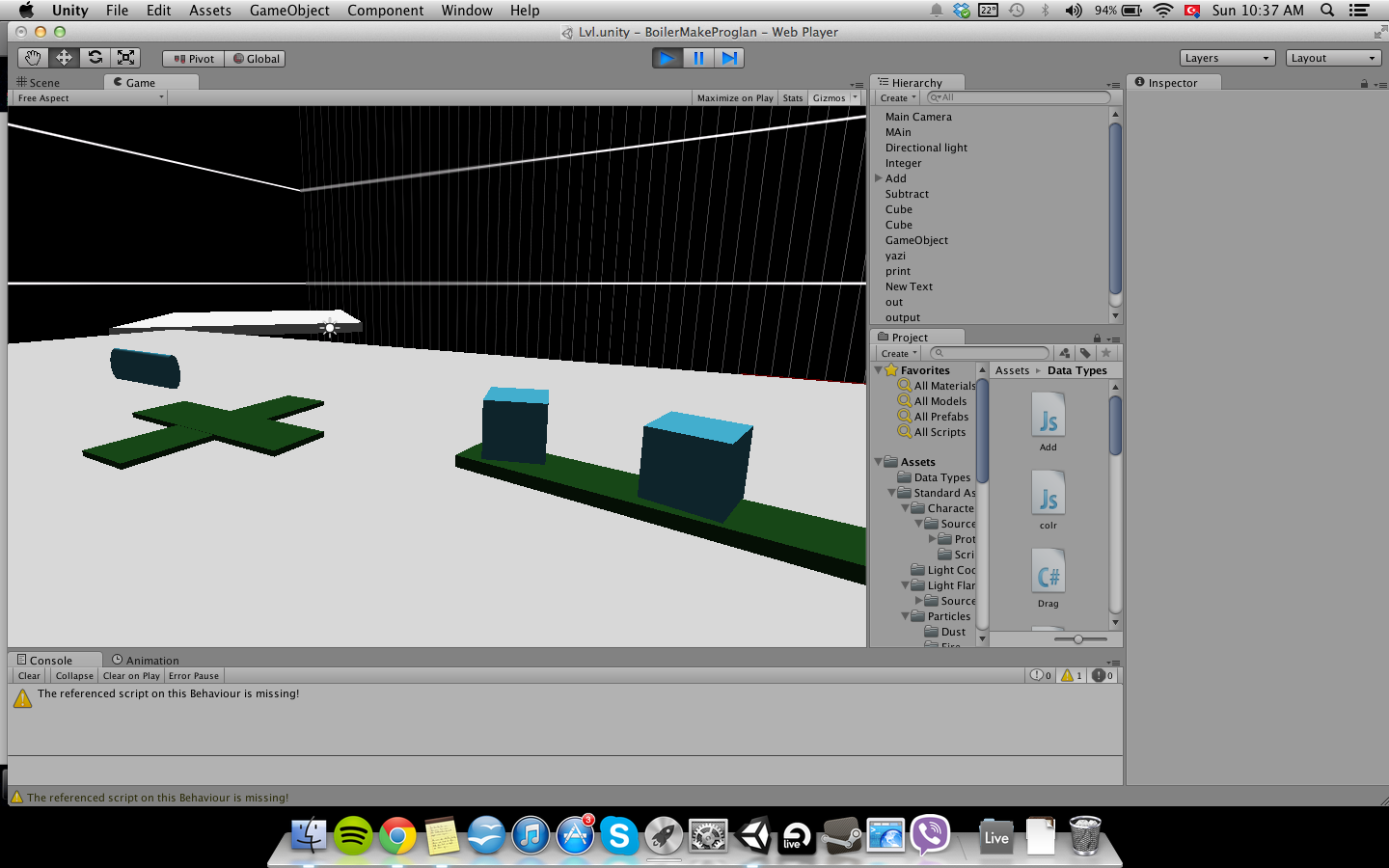Open the Gizmos dropdown
1389x868 pixels.
coord(834,98)
